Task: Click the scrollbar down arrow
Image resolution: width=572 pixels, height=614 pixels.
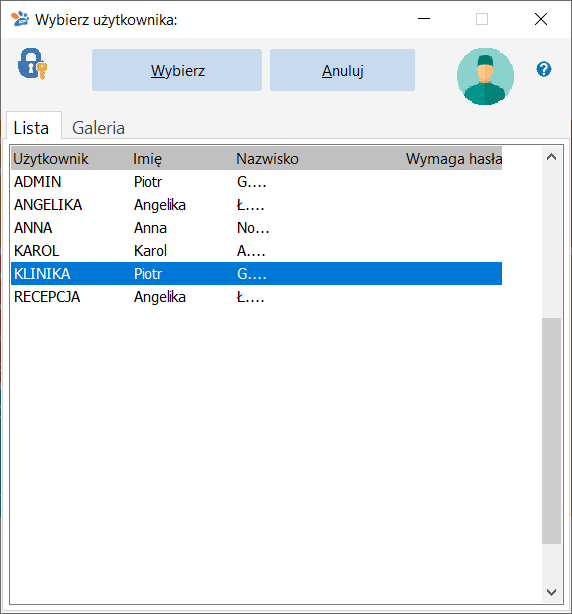Action: (551, 592)
